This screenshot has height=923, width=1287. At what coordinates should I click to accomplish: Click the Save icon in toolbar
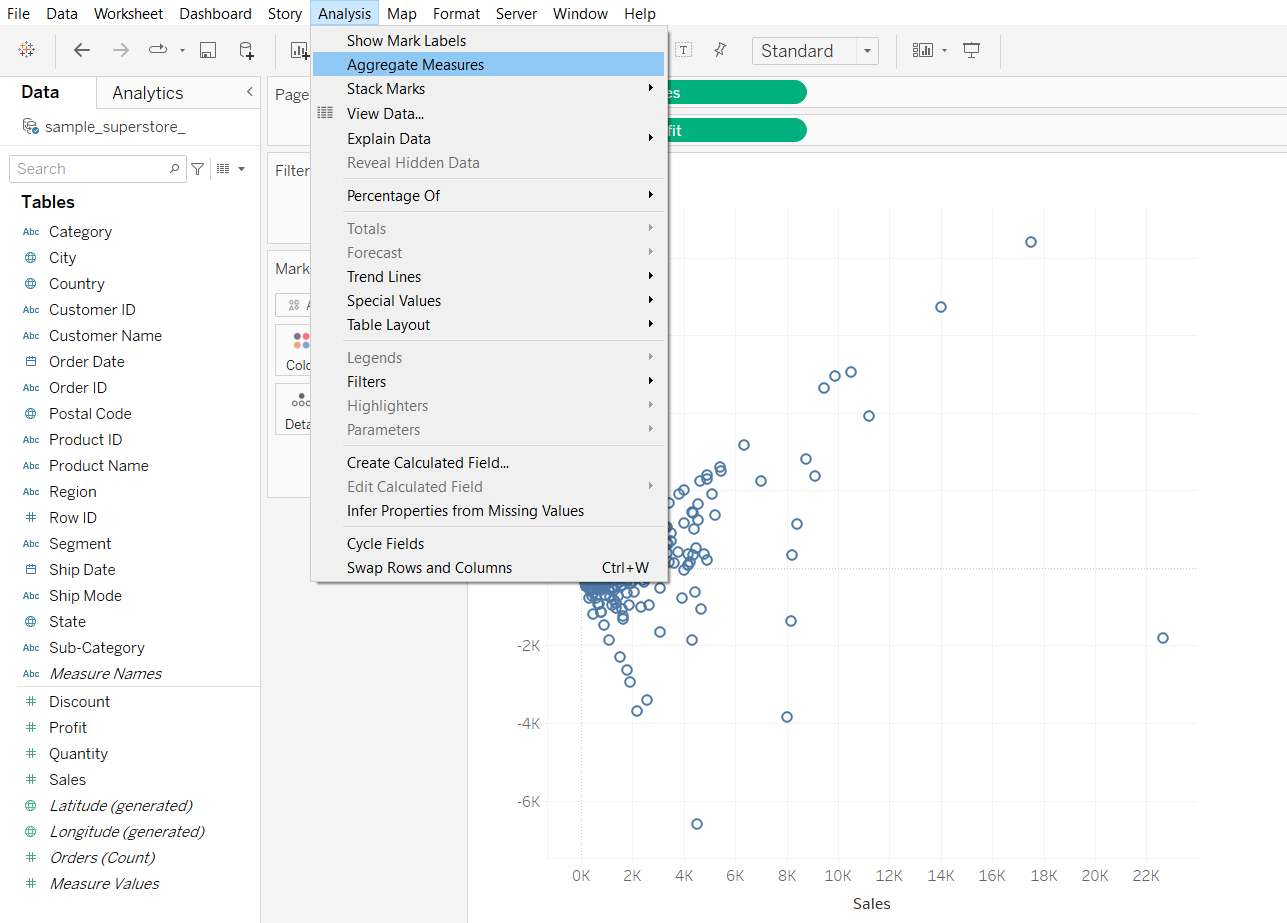(x=208, y=50)
